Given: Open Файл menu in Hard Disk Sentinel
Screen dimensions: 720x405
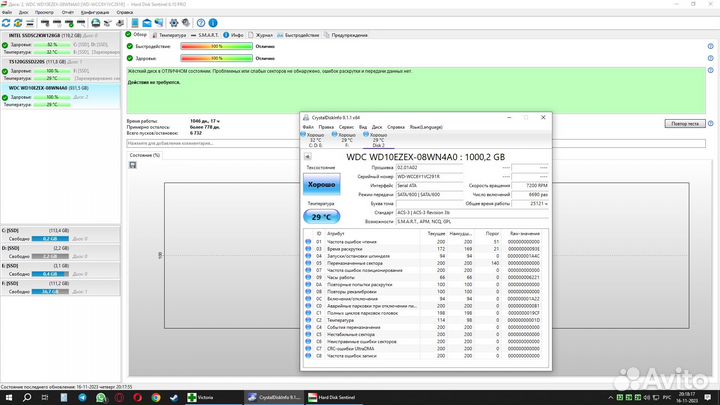Looking at the screenshot, I should coord(7,12).
